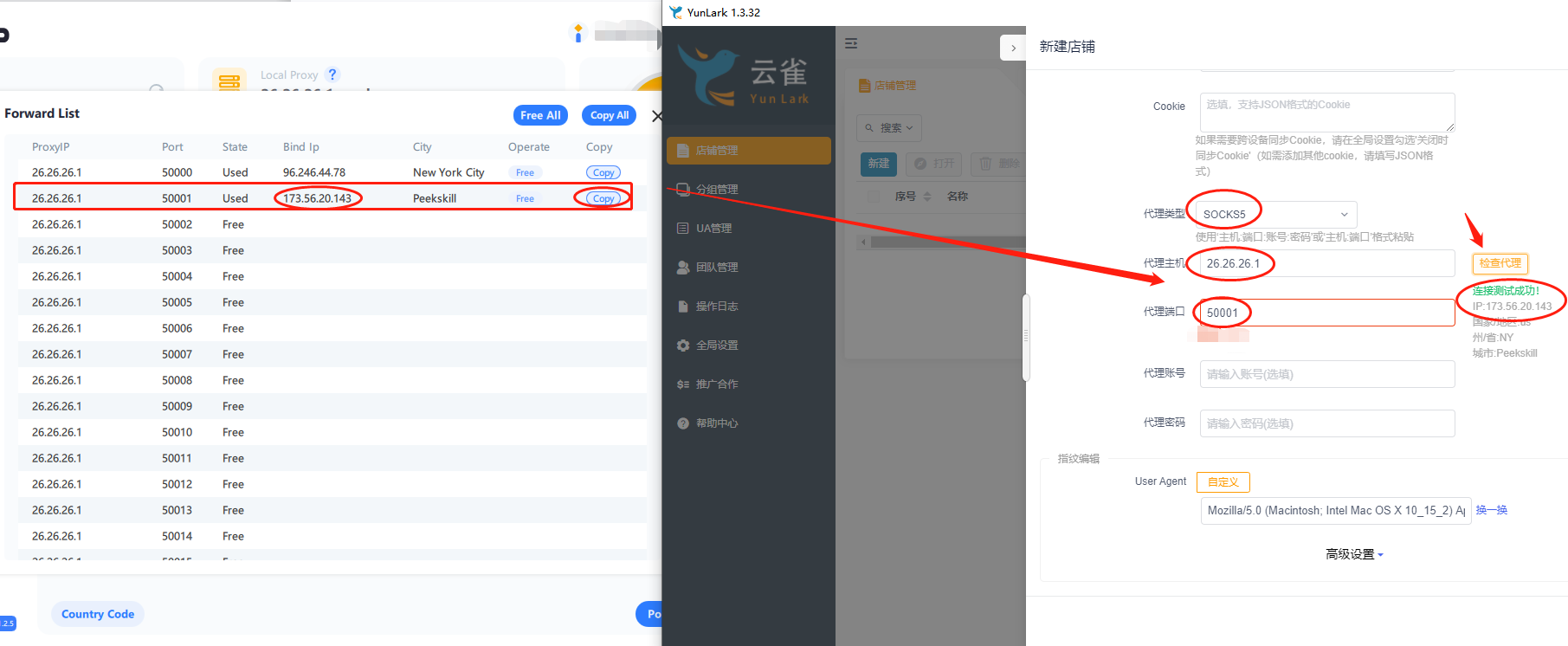Select the port 50007 row

332,354
